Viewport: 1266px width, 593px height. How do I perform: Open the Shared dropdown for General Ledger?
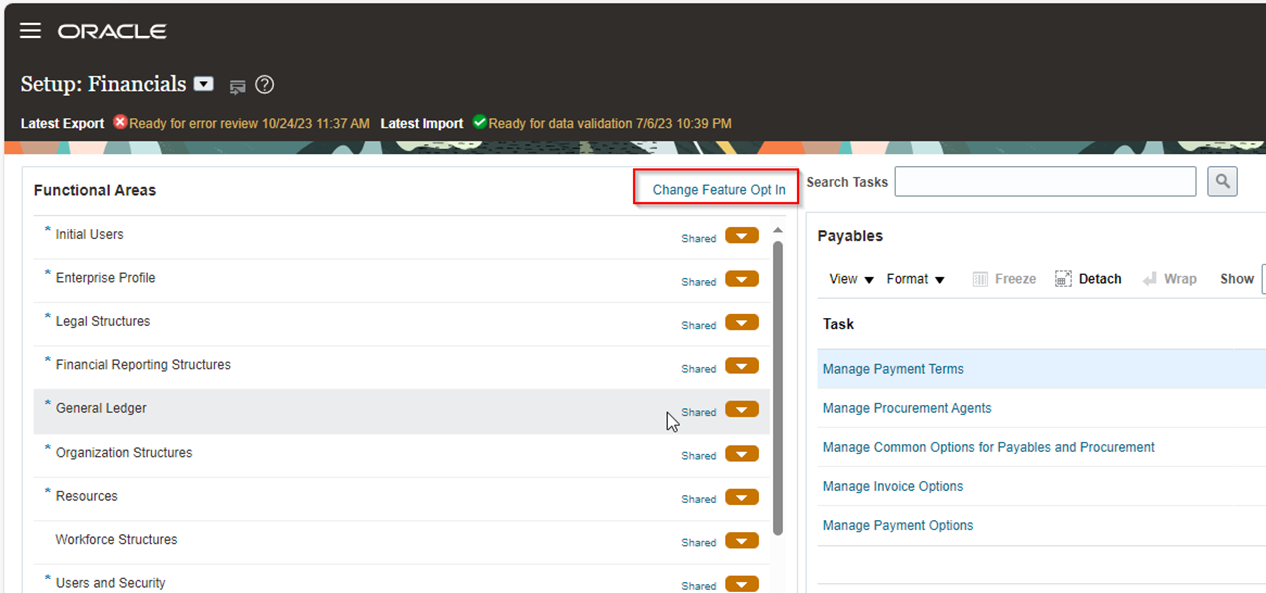(742, 409)
